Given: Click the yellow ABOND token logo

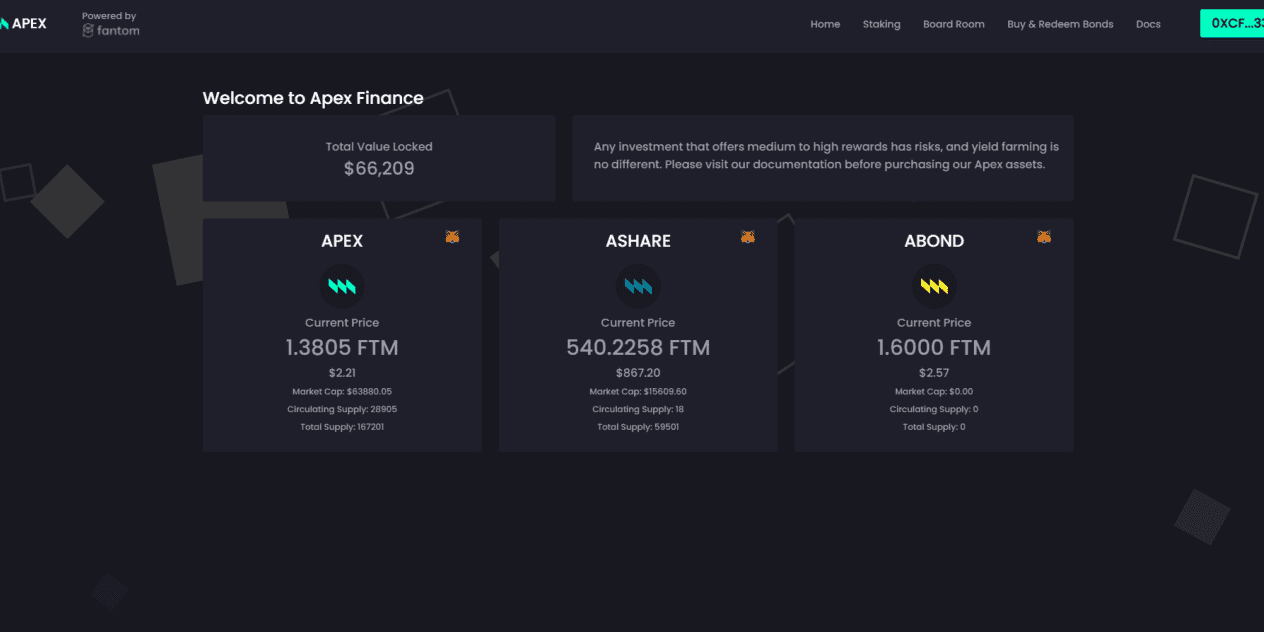Looking at the screenshot, I should pyautogui.click(x=934, y=287).
